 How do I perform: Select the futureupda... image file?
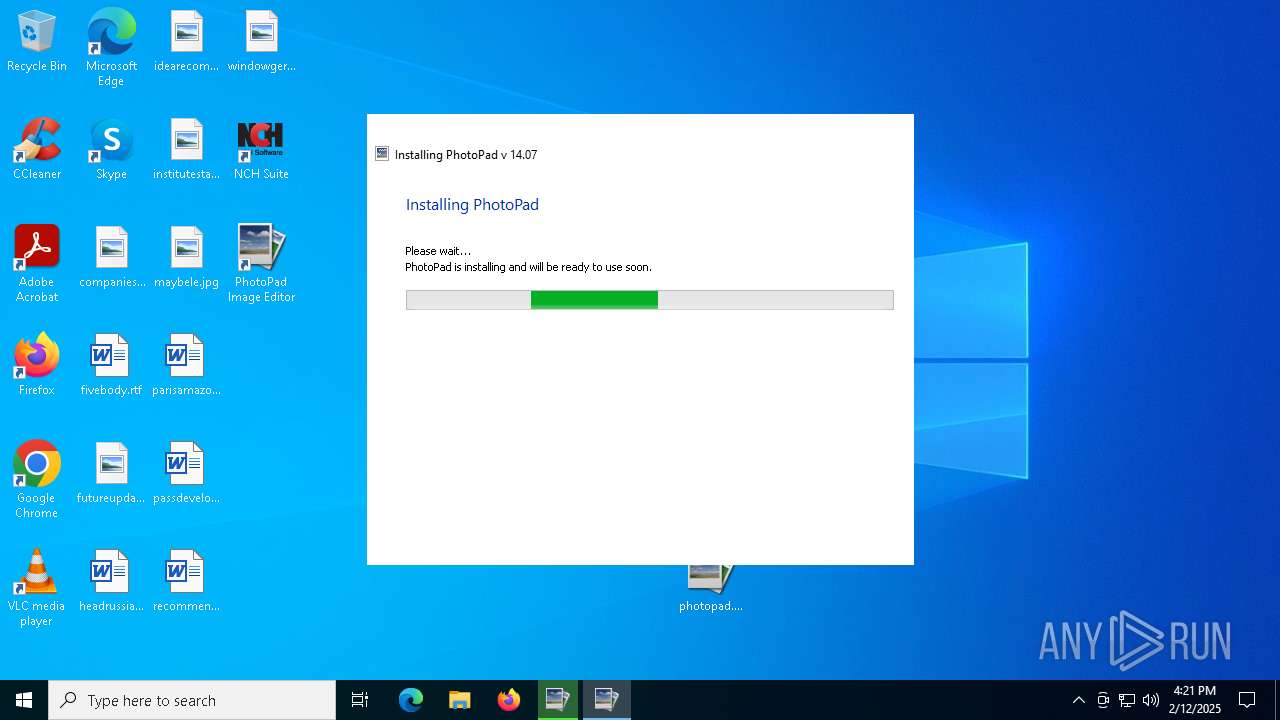[x=111, y=473]
